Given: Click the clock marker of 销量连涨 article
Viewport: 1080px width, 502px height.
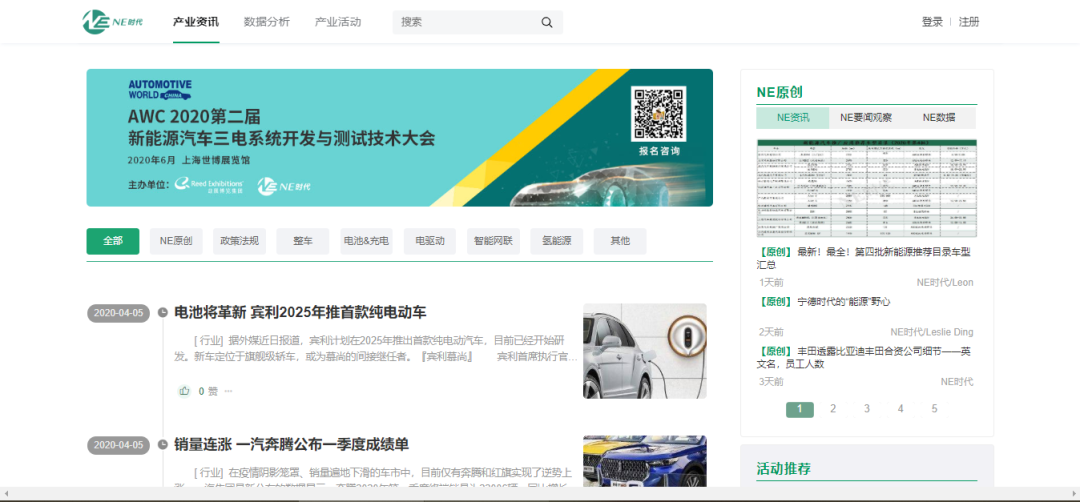Looking at the screenshot, I should point(163,445).
